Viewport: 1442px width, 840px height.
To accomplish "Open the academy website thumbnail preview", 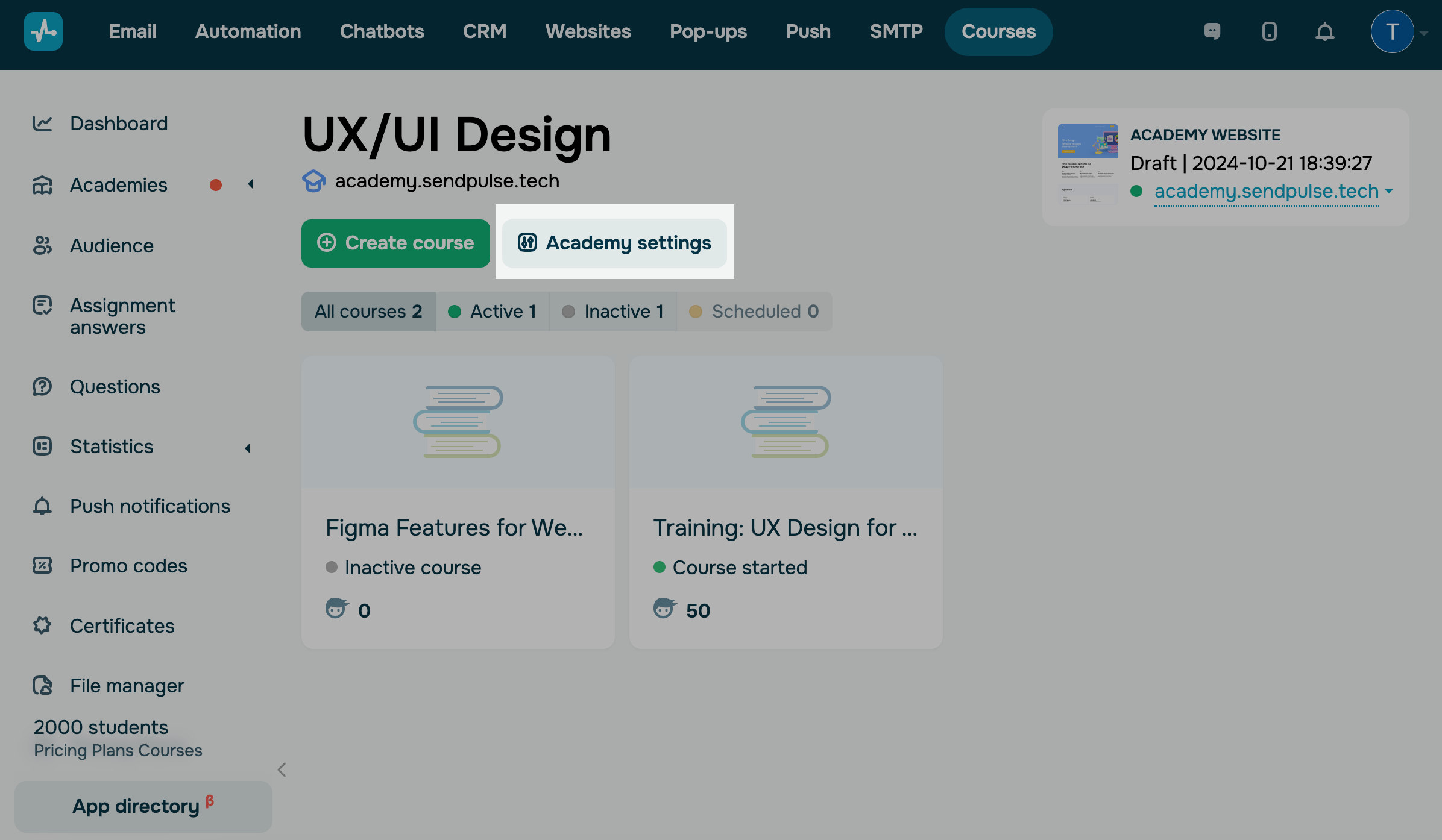I will pyautogui.click(x=1088, y=164).
